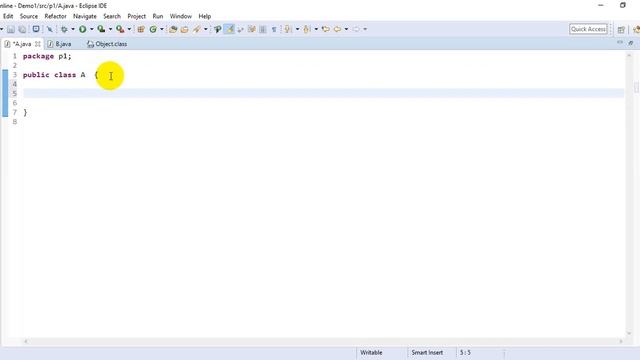Screen dimensions: 640x360
Task: Click the Coverage launch icon
Action: [101, 29]
